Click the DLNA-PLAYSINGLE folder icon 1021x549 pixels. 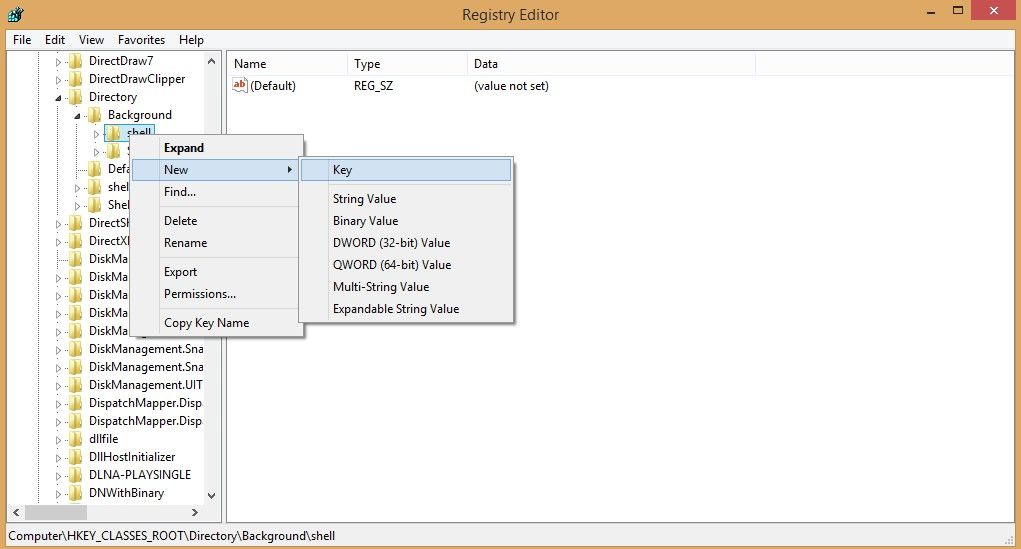(76, 475)
